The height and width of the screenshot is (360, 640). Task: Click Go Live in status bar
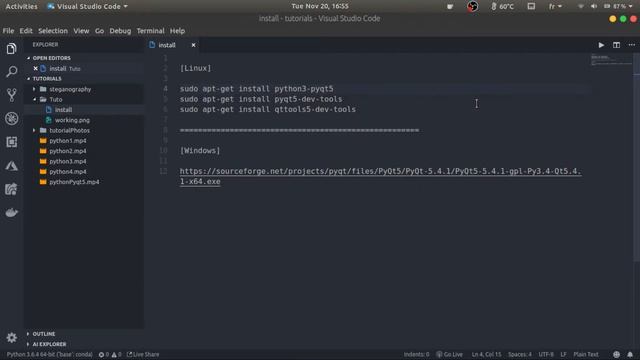tap(449, 354)
